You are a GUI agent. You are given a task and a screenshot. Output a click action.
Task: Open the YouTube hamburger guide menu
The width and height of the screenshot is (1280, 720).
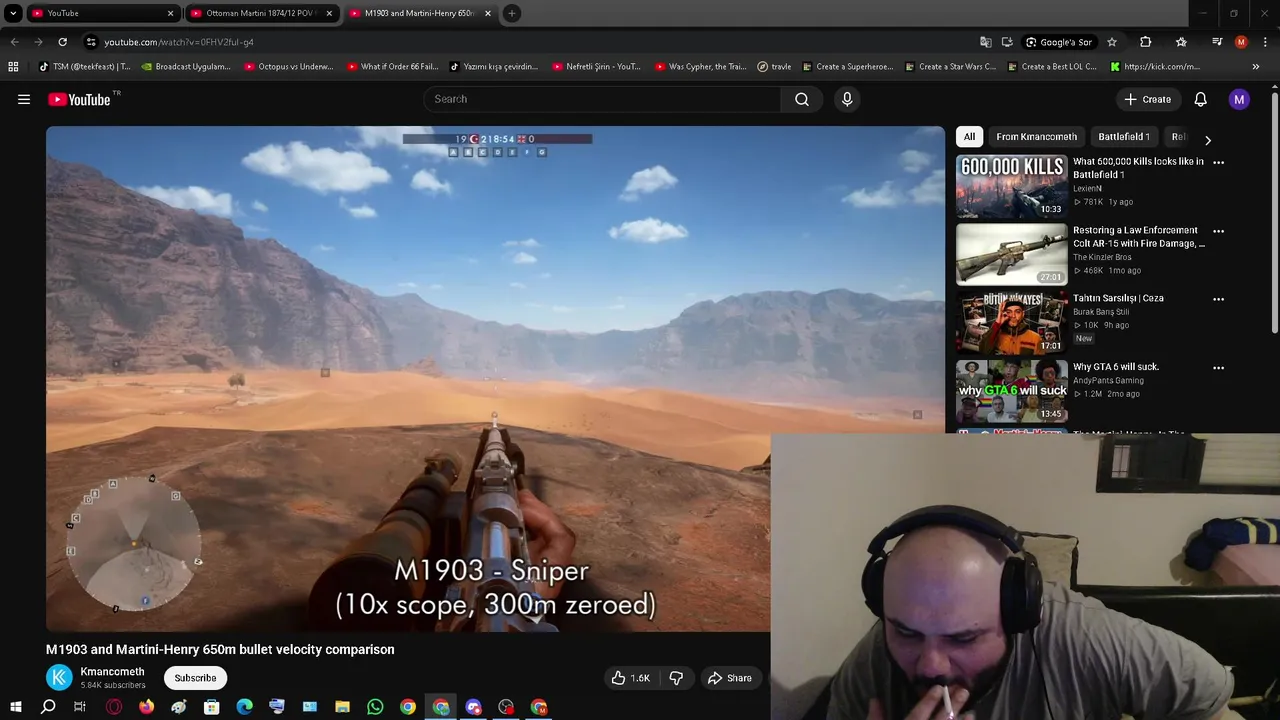tap(24, 99)
